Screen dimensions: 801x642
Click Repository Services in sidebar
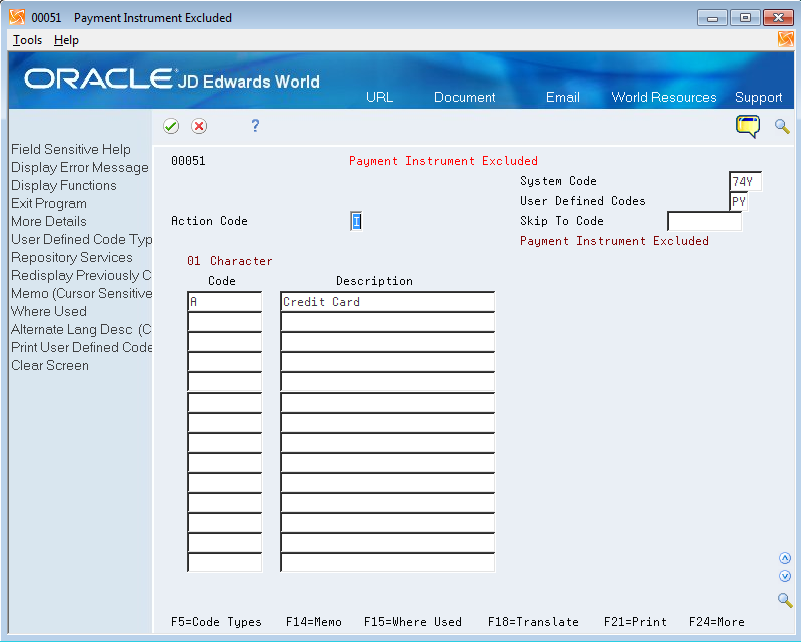(72, 257)
